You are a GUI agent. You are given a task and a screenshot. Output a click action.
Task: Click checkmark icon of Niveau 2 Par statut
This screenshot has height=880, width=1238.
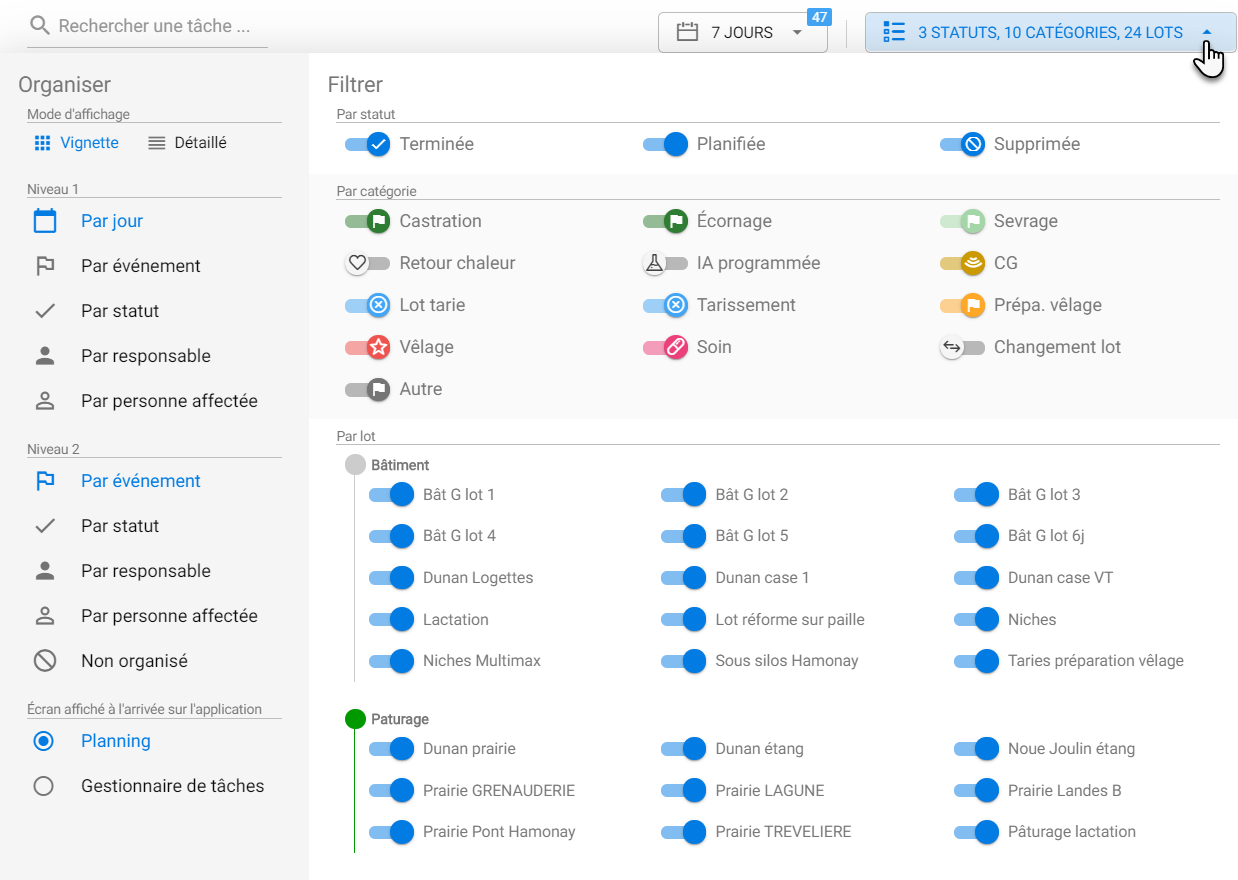(x=45, y=526)
